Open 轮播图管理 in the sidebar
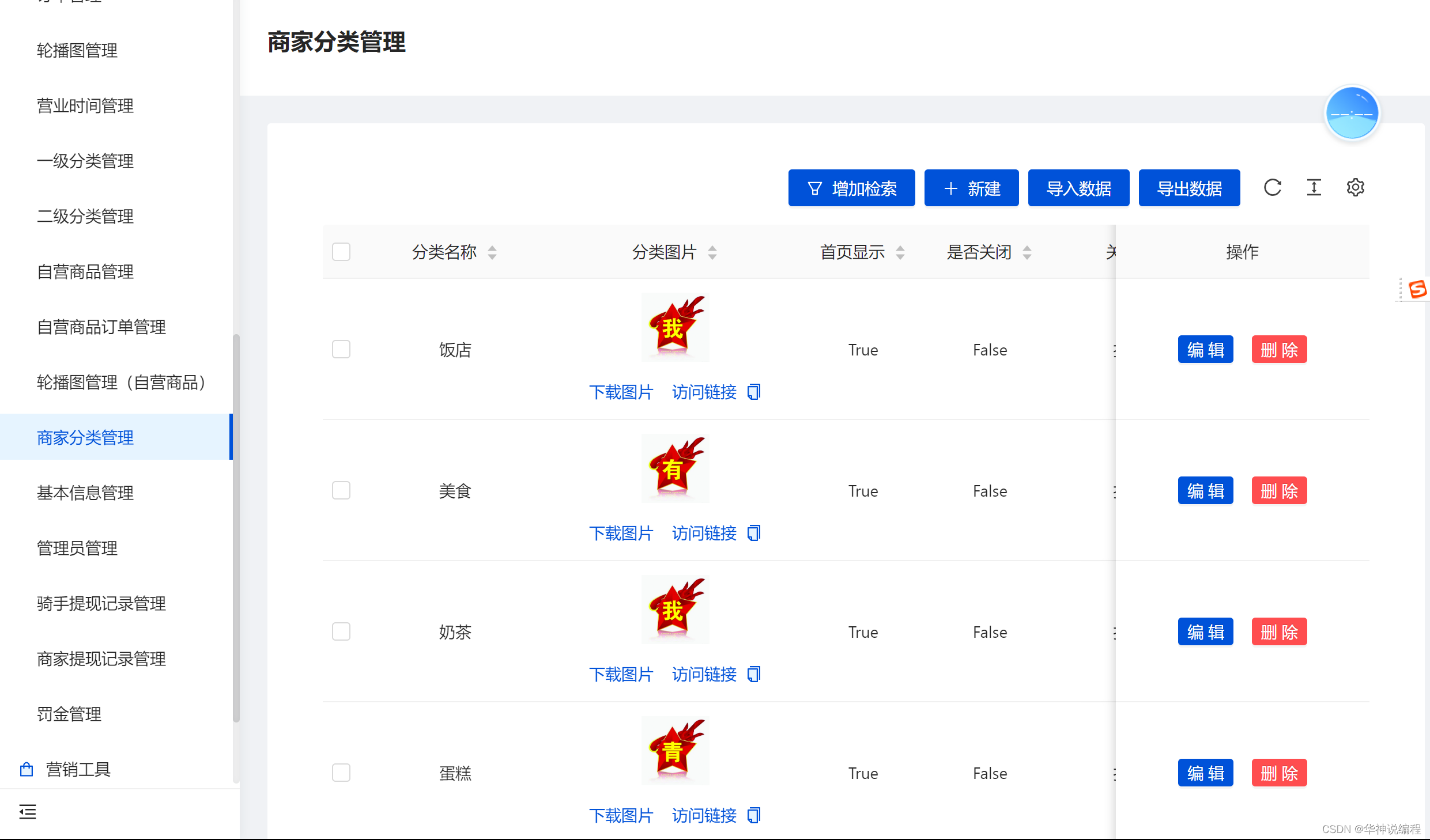Image resolution: width=1430 pixels, height=840 pixels. pos(77,51)
